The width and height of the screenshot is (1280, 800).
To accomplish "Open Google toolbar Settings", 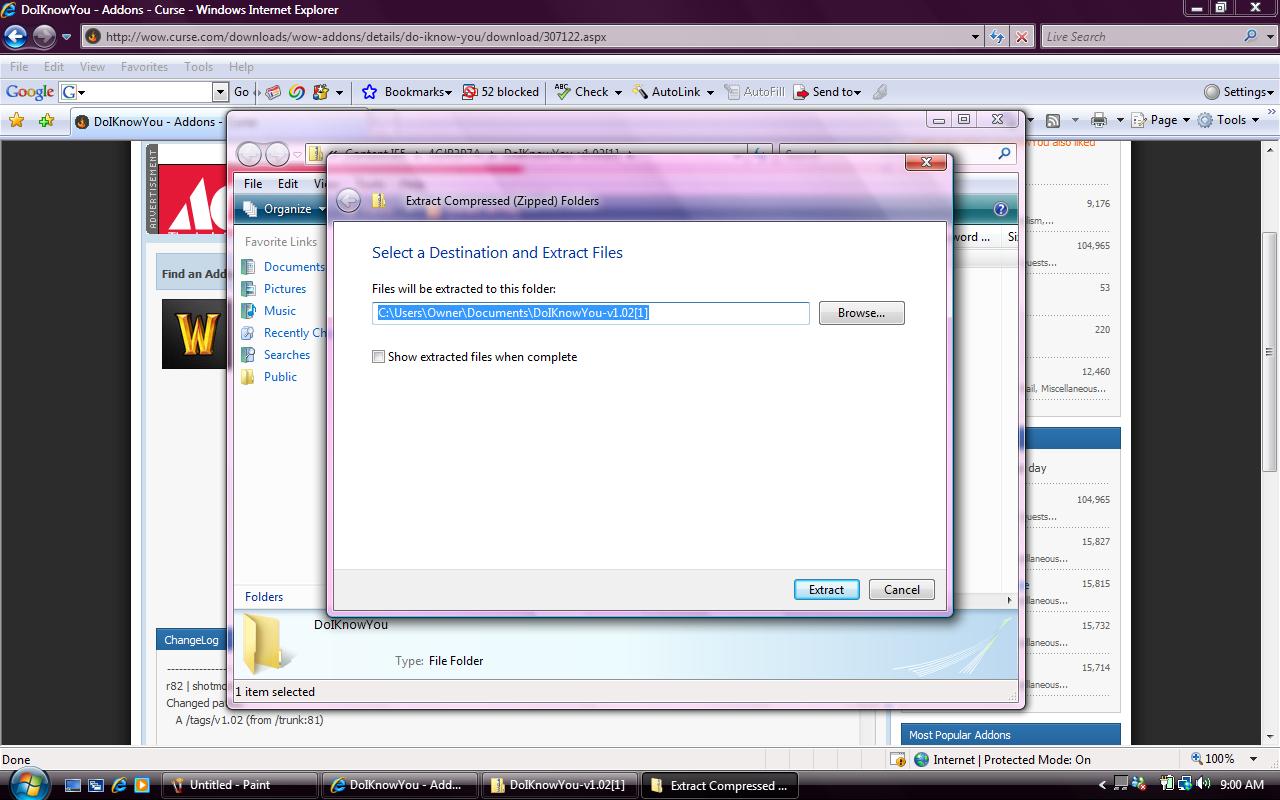I will tap(1239, 91).
